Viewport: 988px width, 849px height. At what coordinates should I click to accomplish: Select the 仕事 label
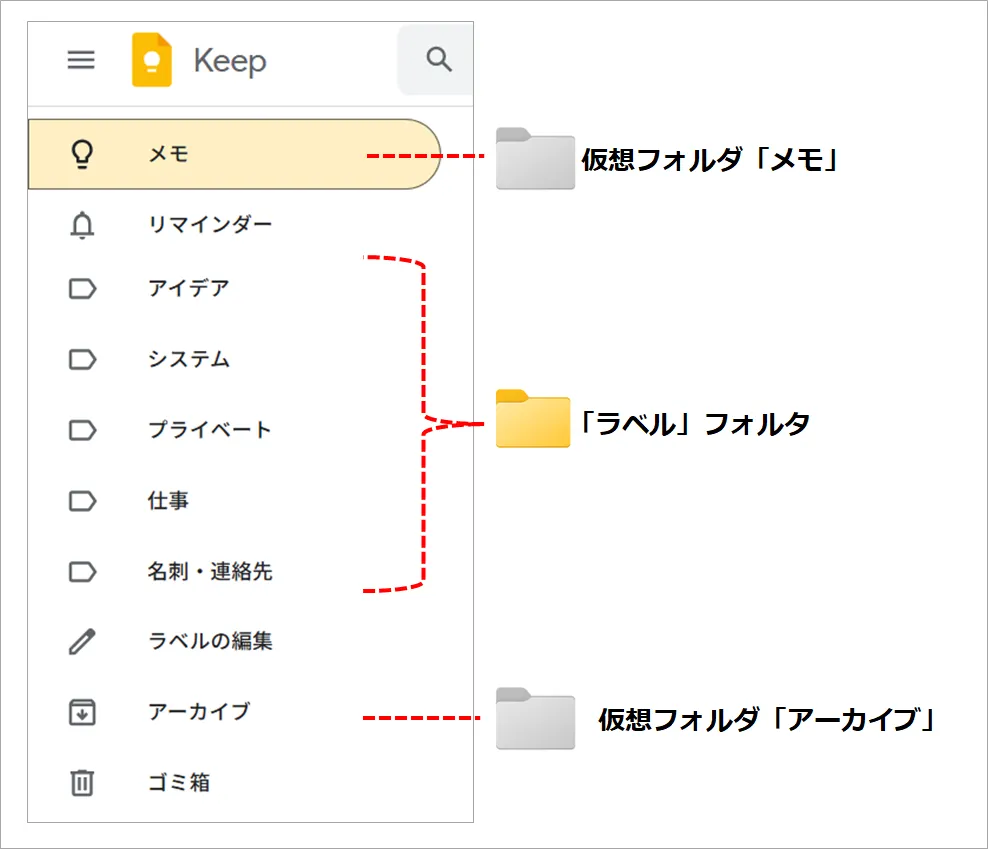[x=168, y=500]
